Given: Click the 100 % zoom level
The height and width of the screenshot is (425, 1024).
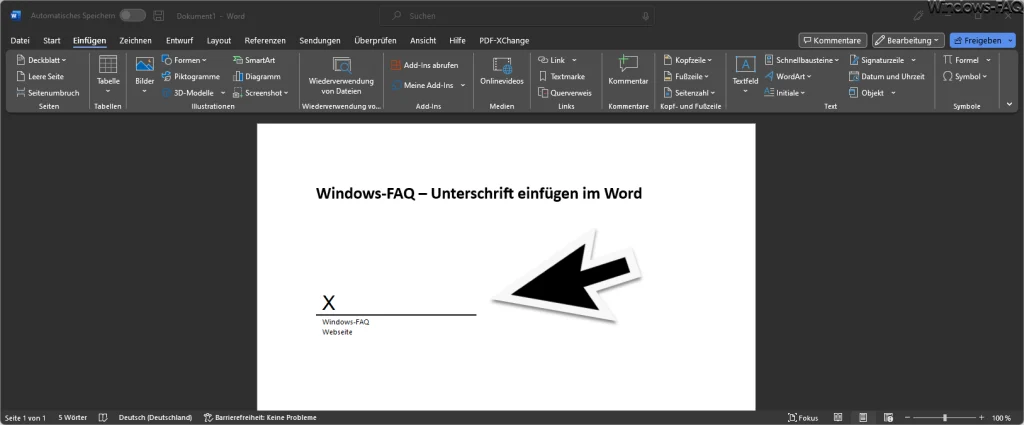Looking at the screenshot, I should tap(1001, 417).
